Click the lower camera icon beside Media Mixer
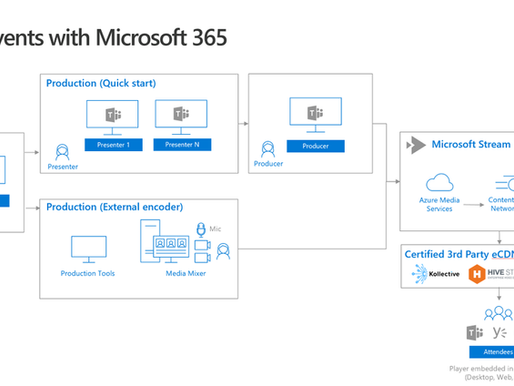Viewport: 514px width, 386px height. (202, 258)
